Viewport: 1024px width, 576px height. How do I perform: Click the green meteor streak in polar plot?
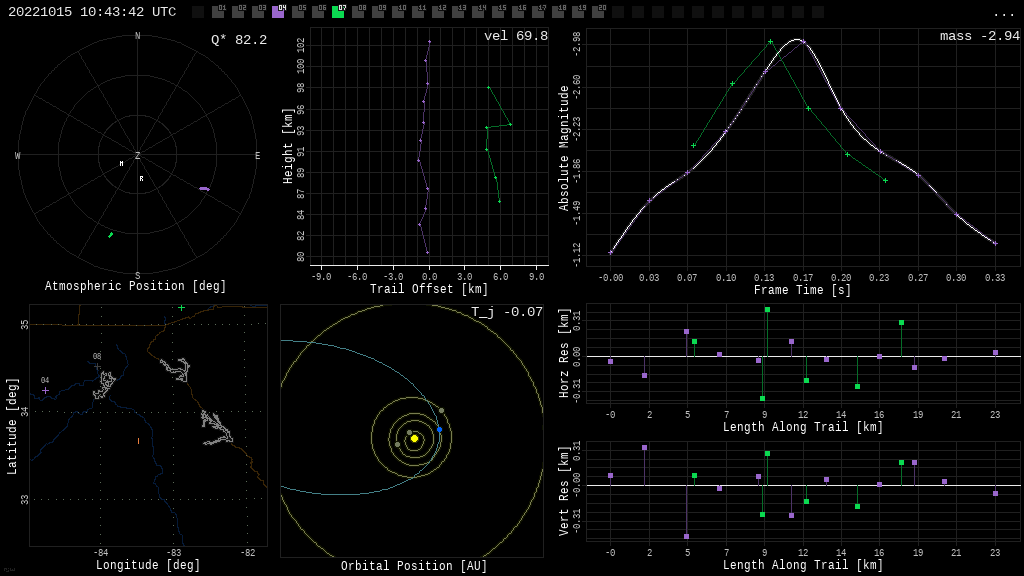(x=110, y=235)
